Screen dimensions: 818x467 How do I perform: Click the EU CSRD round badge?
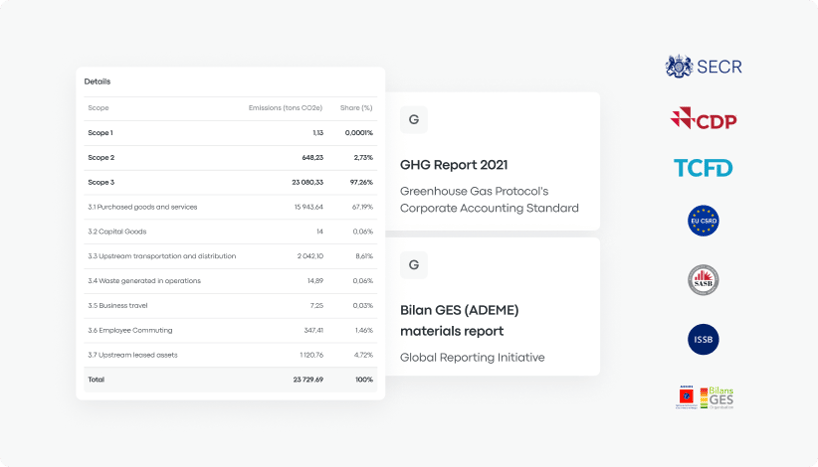tap(703, 221)
